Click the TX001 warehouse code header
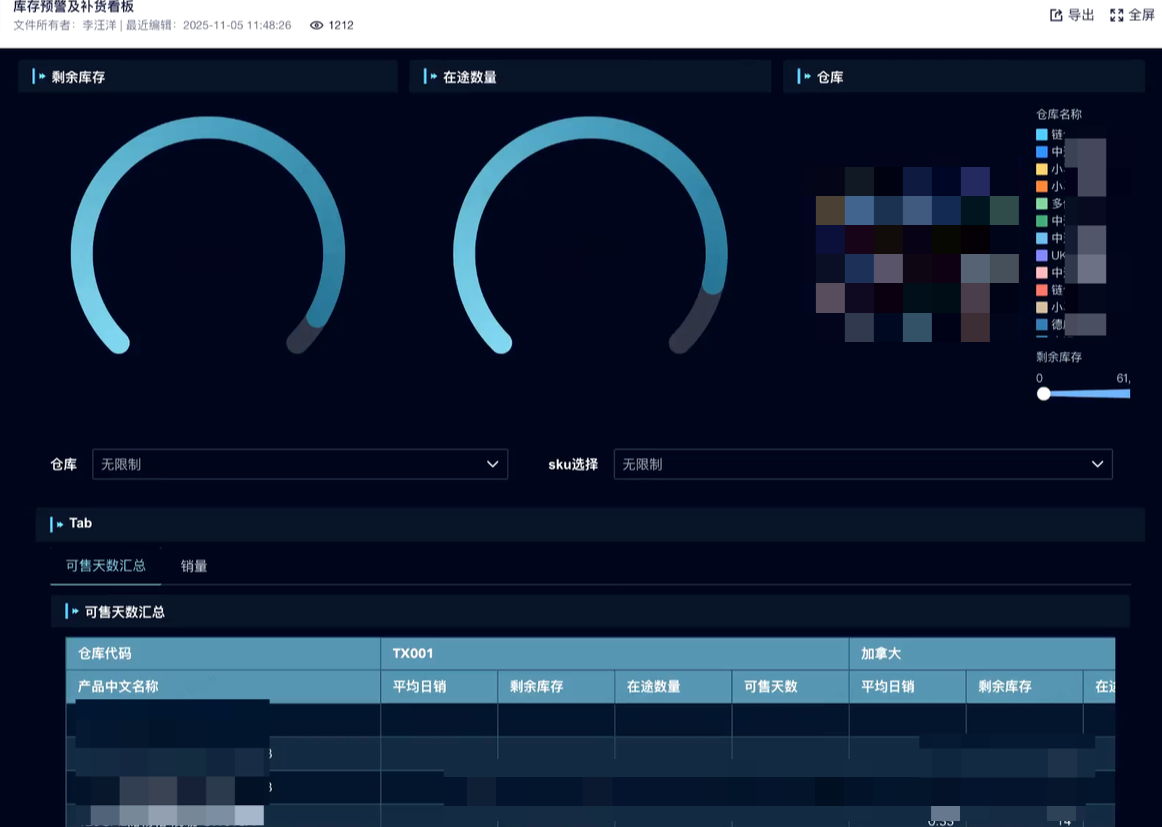This screenshot has height=827, width=1162. coord(413,654)
